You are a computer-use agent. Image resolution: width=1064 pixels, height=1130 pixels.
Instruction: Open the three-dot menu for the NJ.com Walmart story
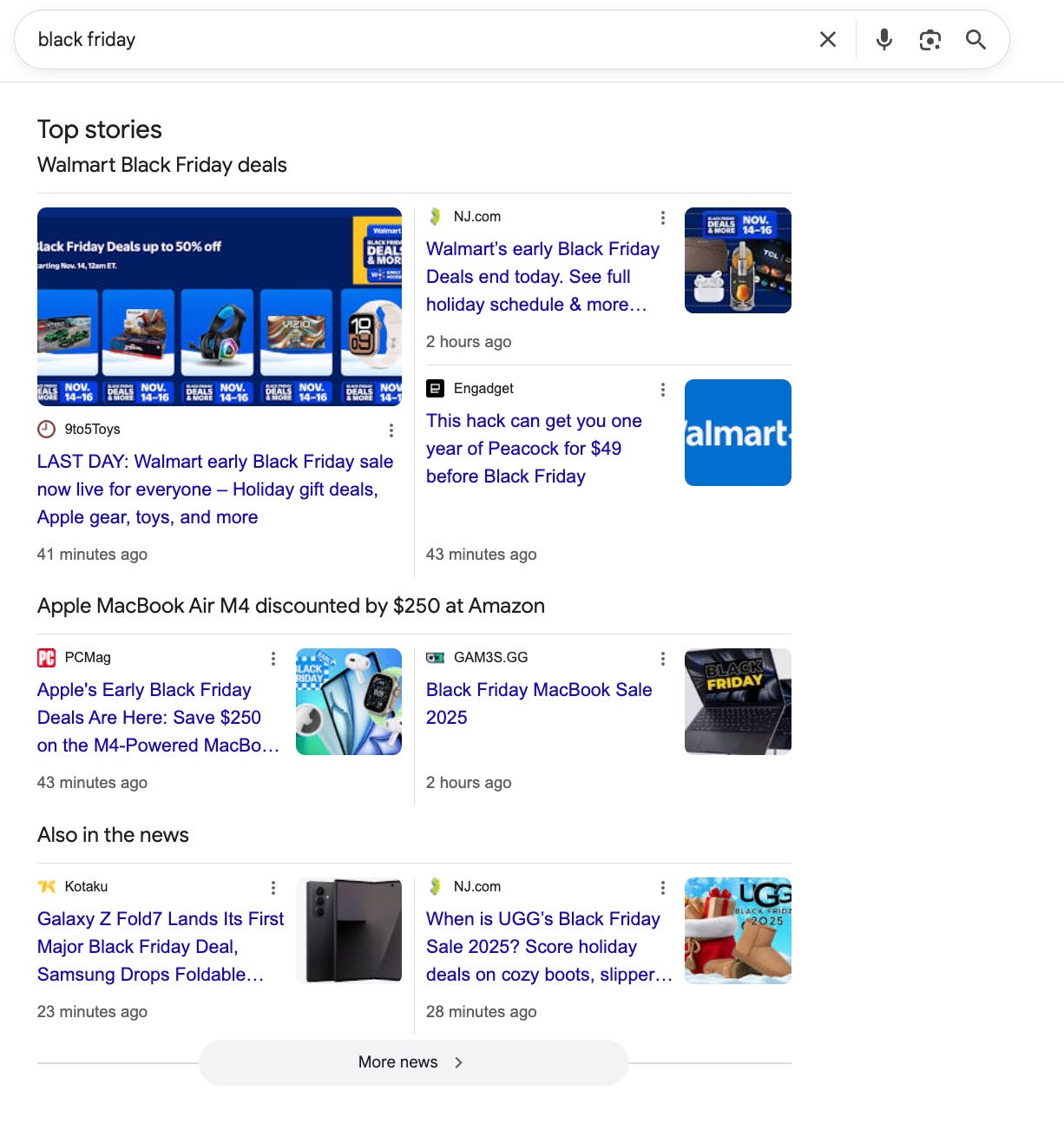[663, 217]
